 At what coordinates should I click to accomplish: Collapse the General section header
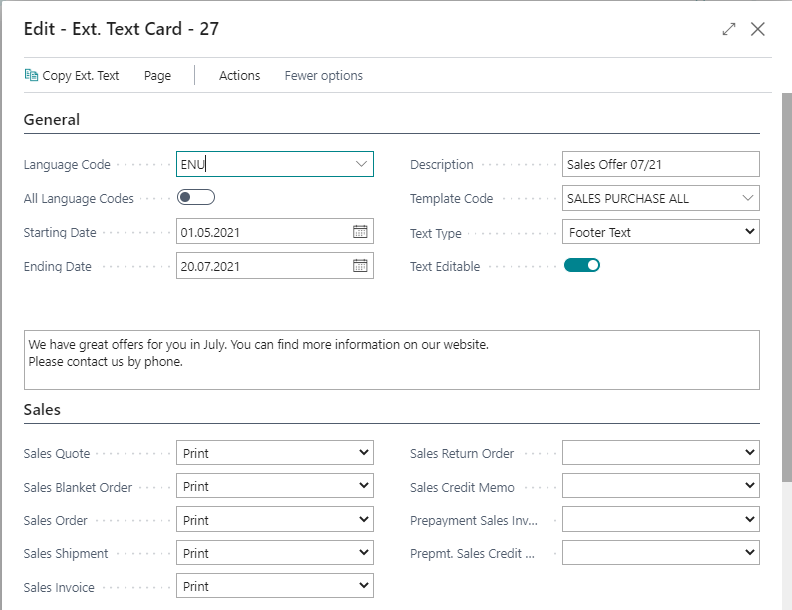pos(52,120)
